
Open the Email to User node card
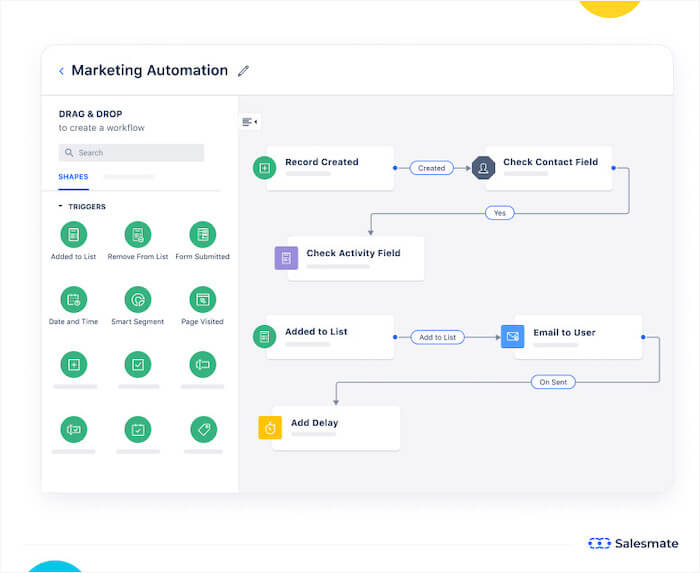pyautogui.click(x=578, y=337)
